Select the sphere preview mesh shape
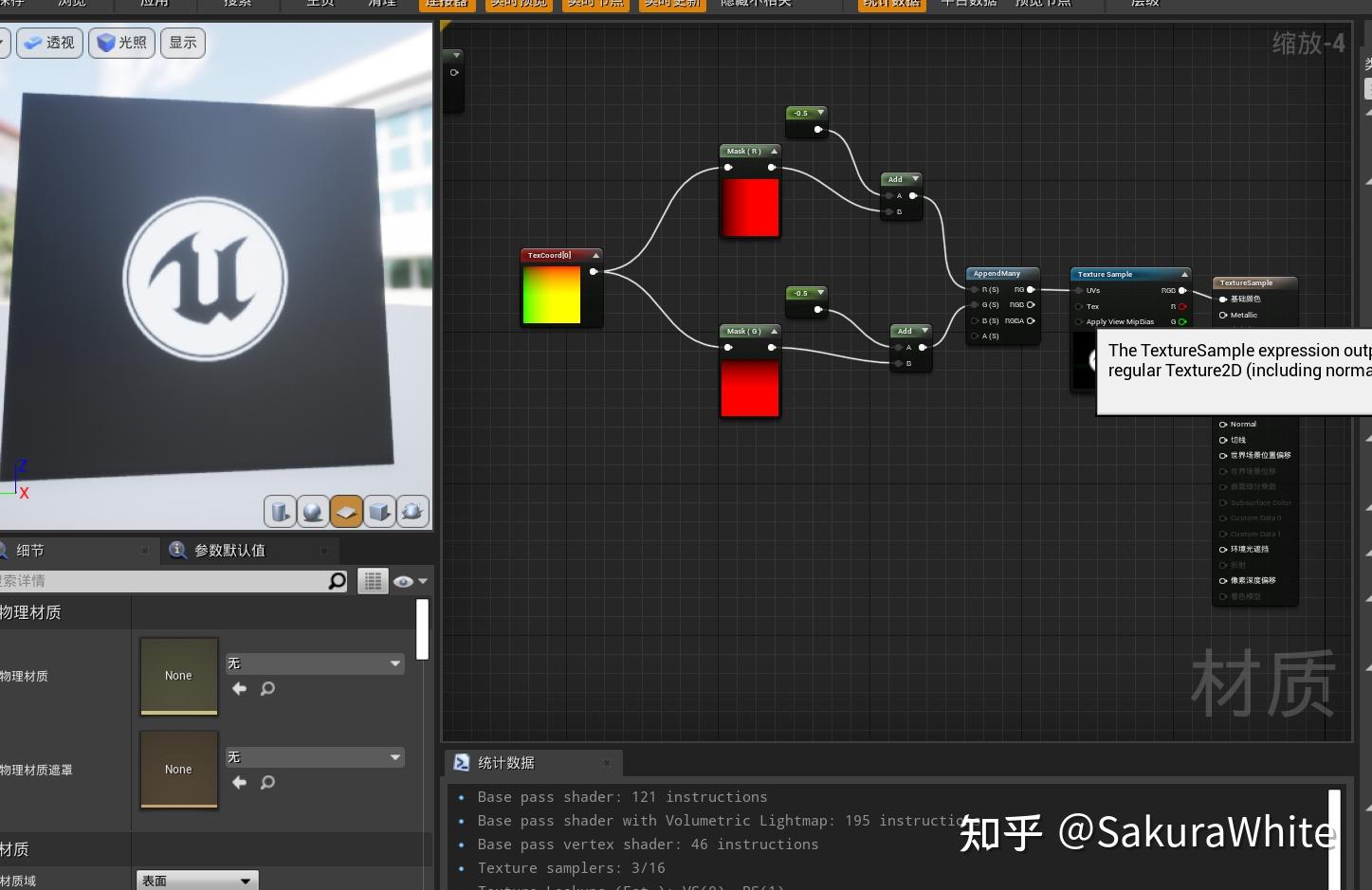Viewport: 1372px width, 890px height. pyautogui.click(x=313, y=511)
